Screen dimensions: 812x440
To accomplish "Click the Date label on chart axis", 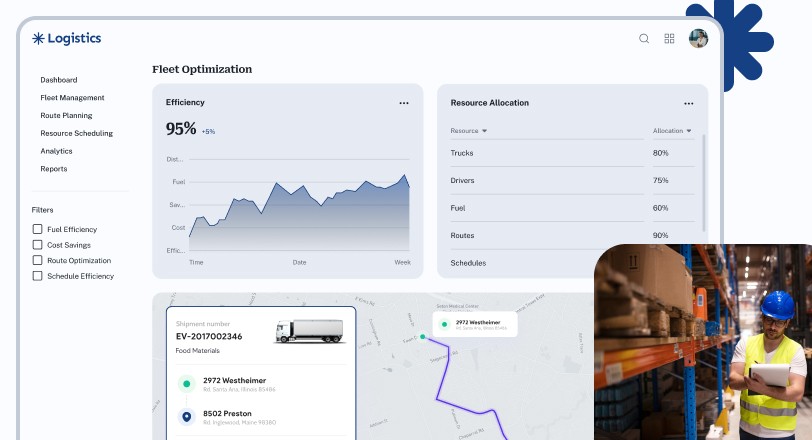I will (299, 262).
